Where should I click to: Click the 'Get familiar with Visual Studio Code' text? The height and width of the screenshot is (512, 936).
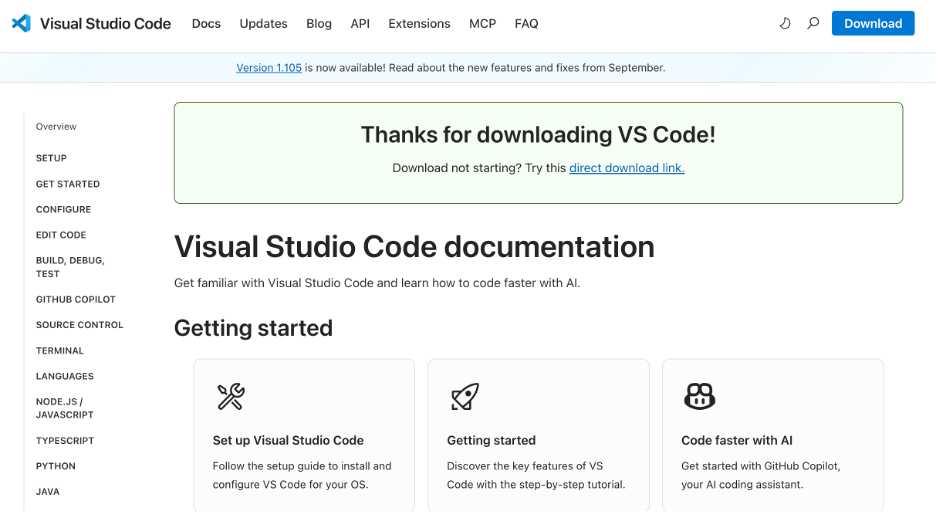[x=377, y=283]
